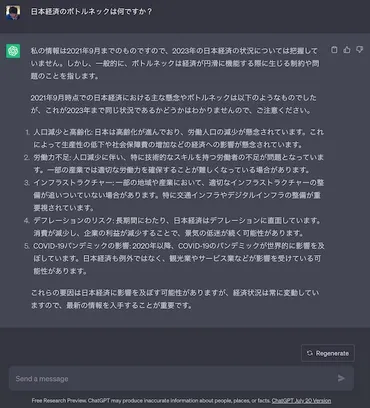Click the Regenerate button
Screen dimensions: 370x408
(328, 353)
